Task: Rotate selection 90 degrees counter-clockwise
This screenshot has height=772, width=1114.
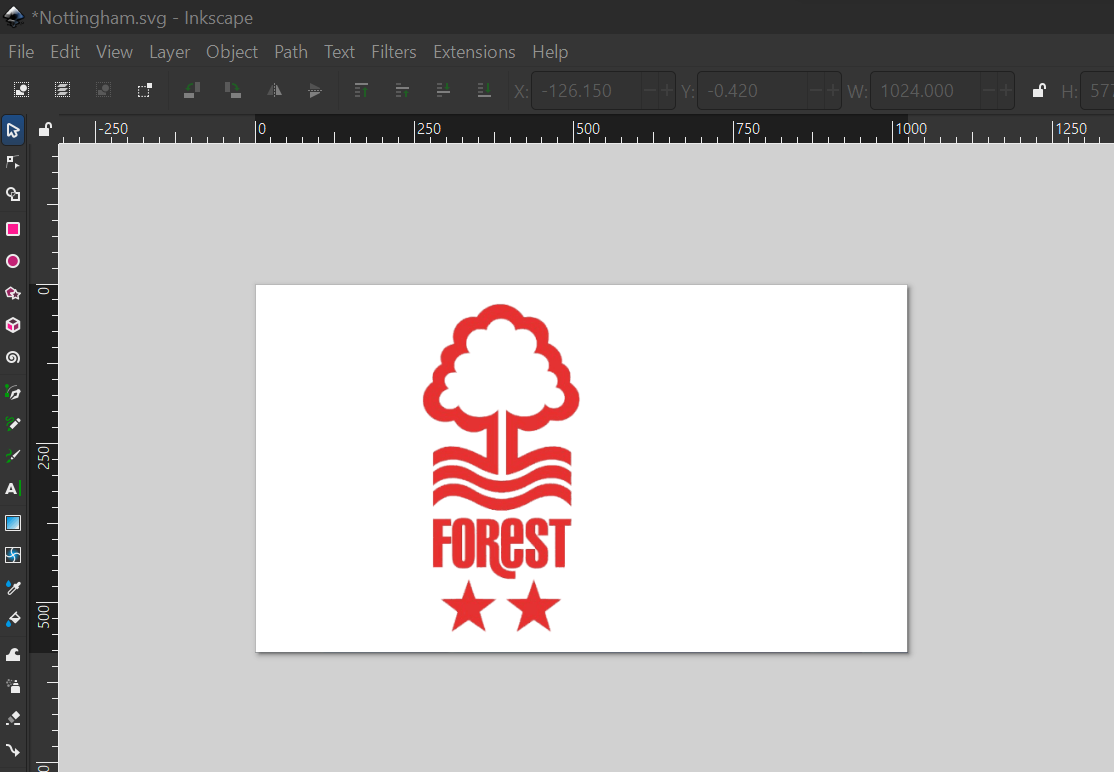Action: (x=192, y=90)
